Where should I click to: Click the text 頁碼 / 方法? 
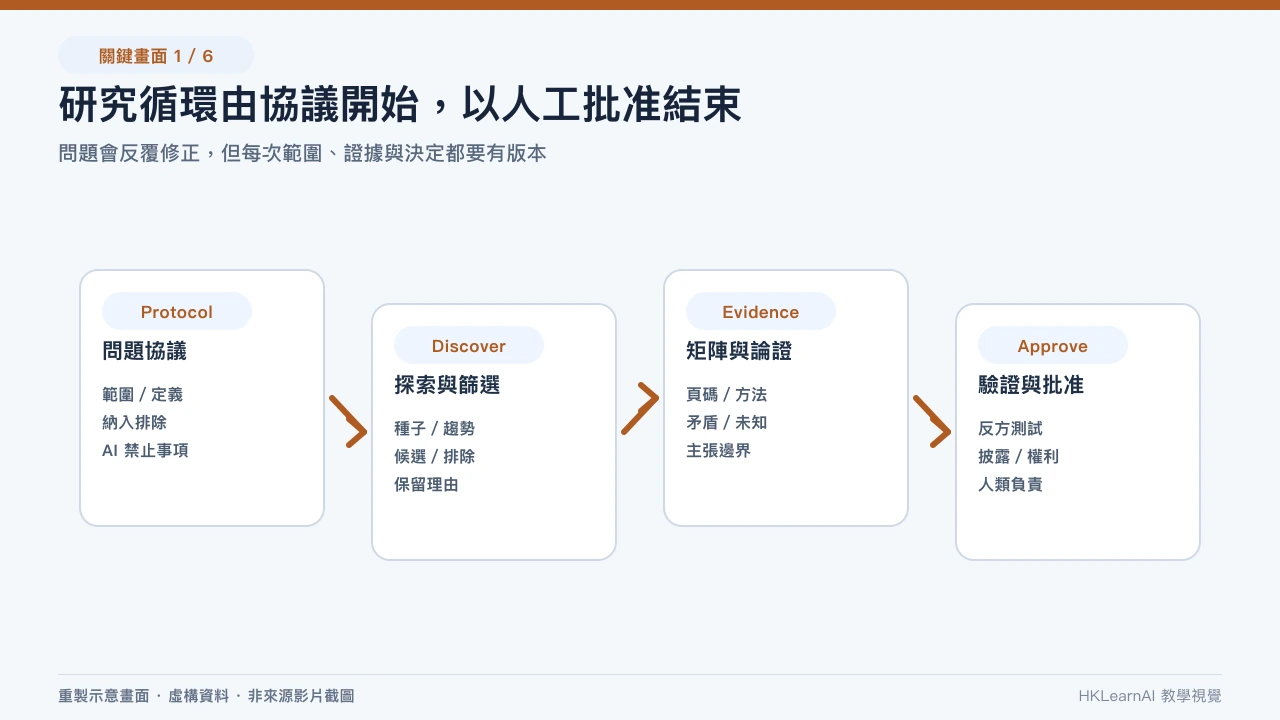726,395
